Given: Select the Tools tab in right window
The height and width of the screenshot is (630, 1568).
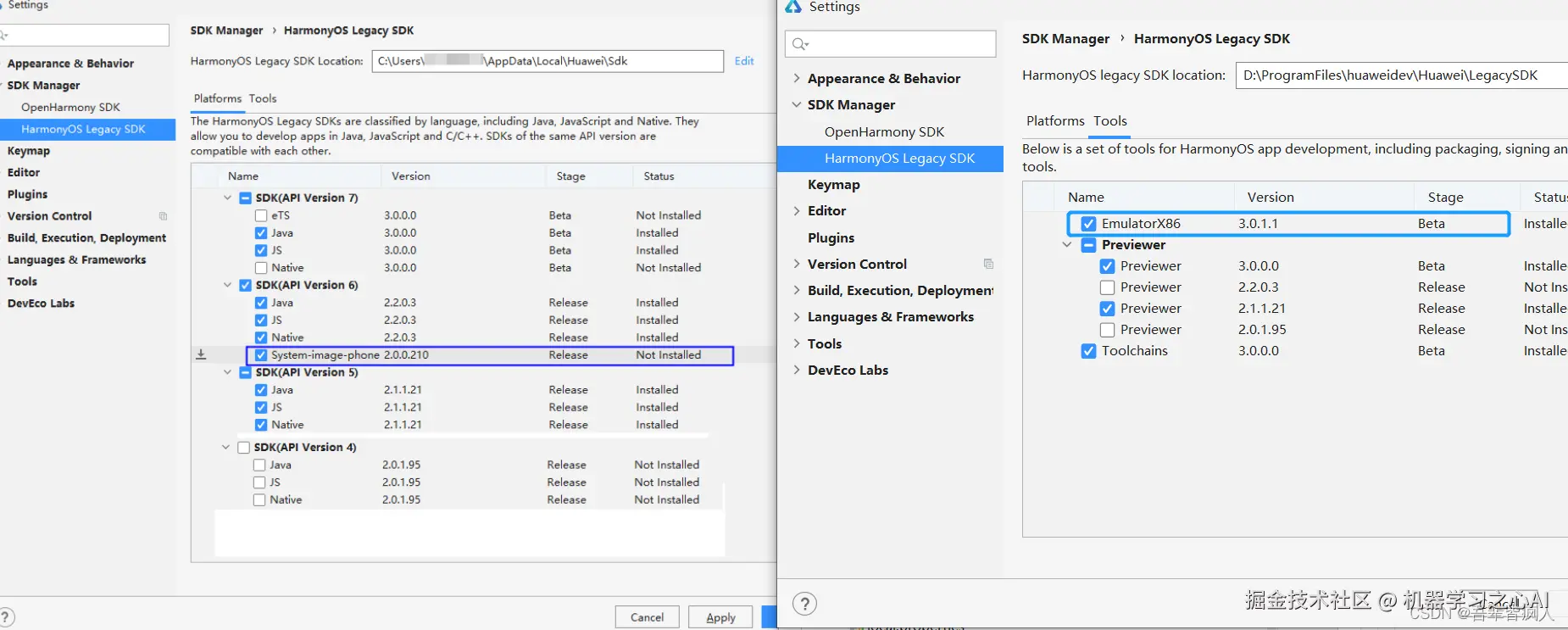Looking at the screenshot, I should point(1110,121).
